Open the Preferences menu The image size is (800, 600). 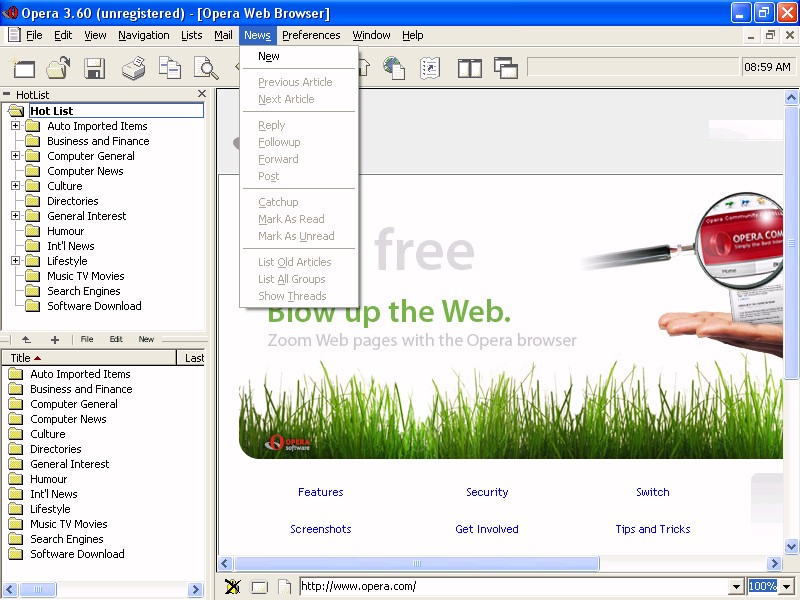click(311, 35)
